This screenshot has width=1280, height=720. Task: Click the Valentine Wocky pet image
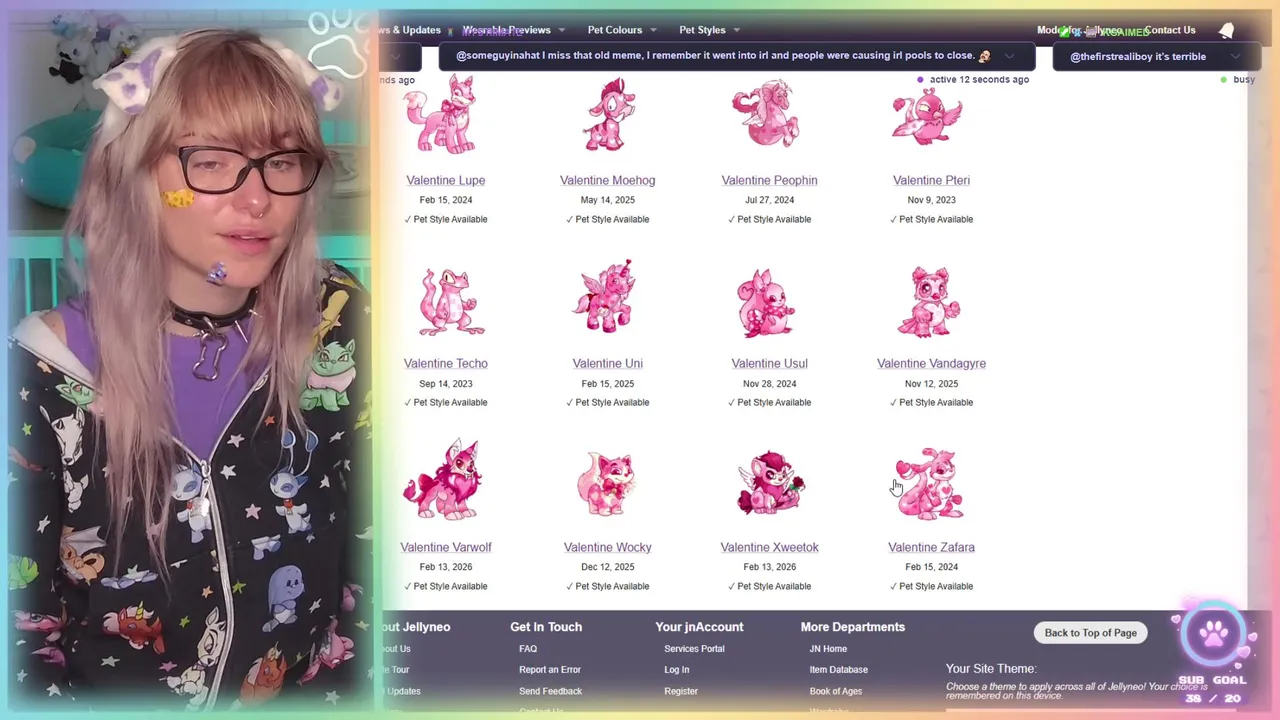(607, 484)
